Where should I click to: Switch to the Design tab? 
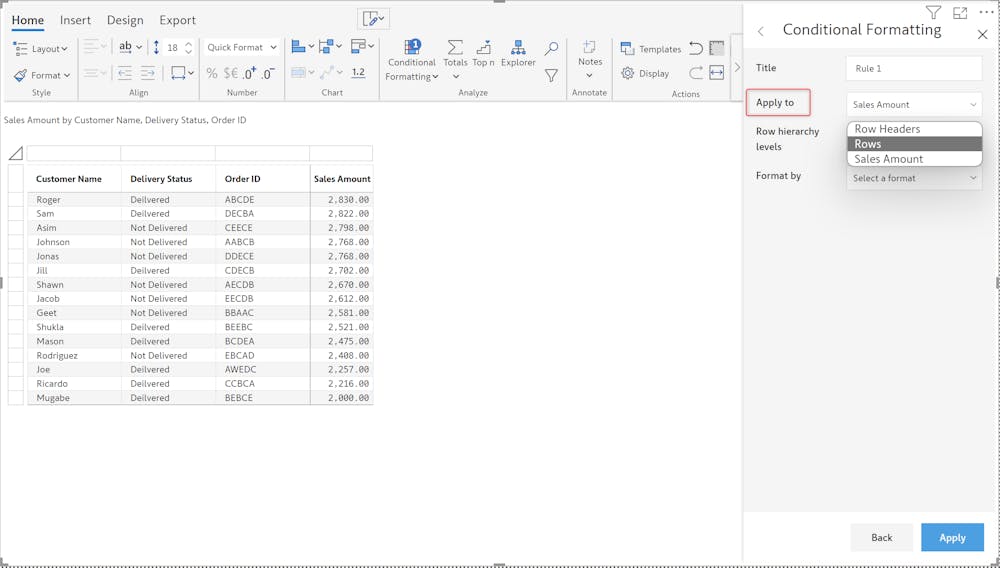point(125,20)
